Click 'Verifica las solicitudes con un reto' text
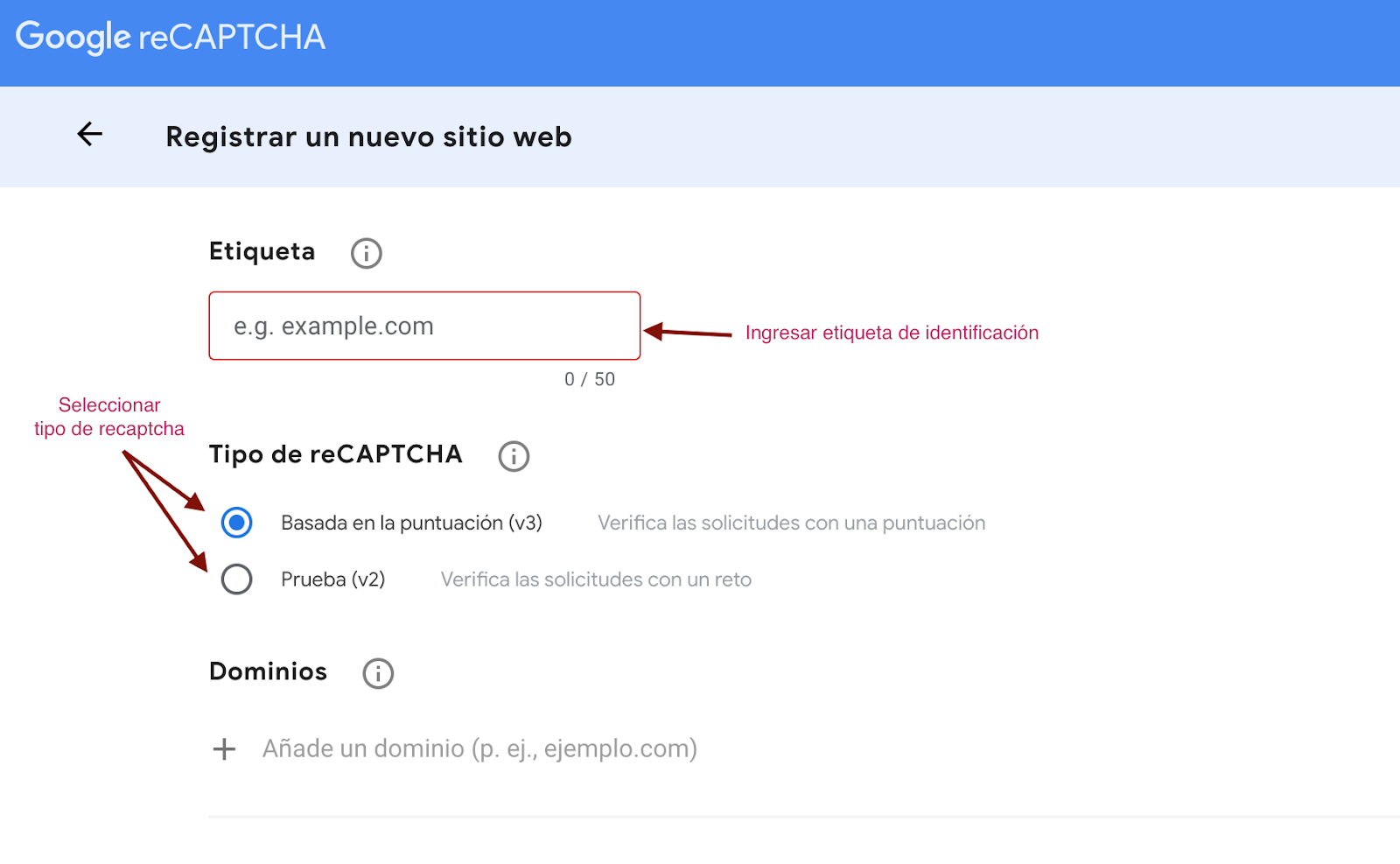 [x=596, y=580]
